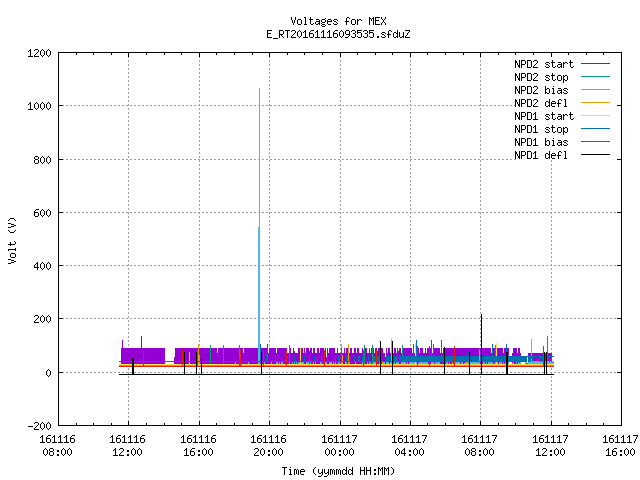Click the 'NPD1 start' legend label
Image resolution: width=640 pixels, height=480 pixels.
point(544,116)
